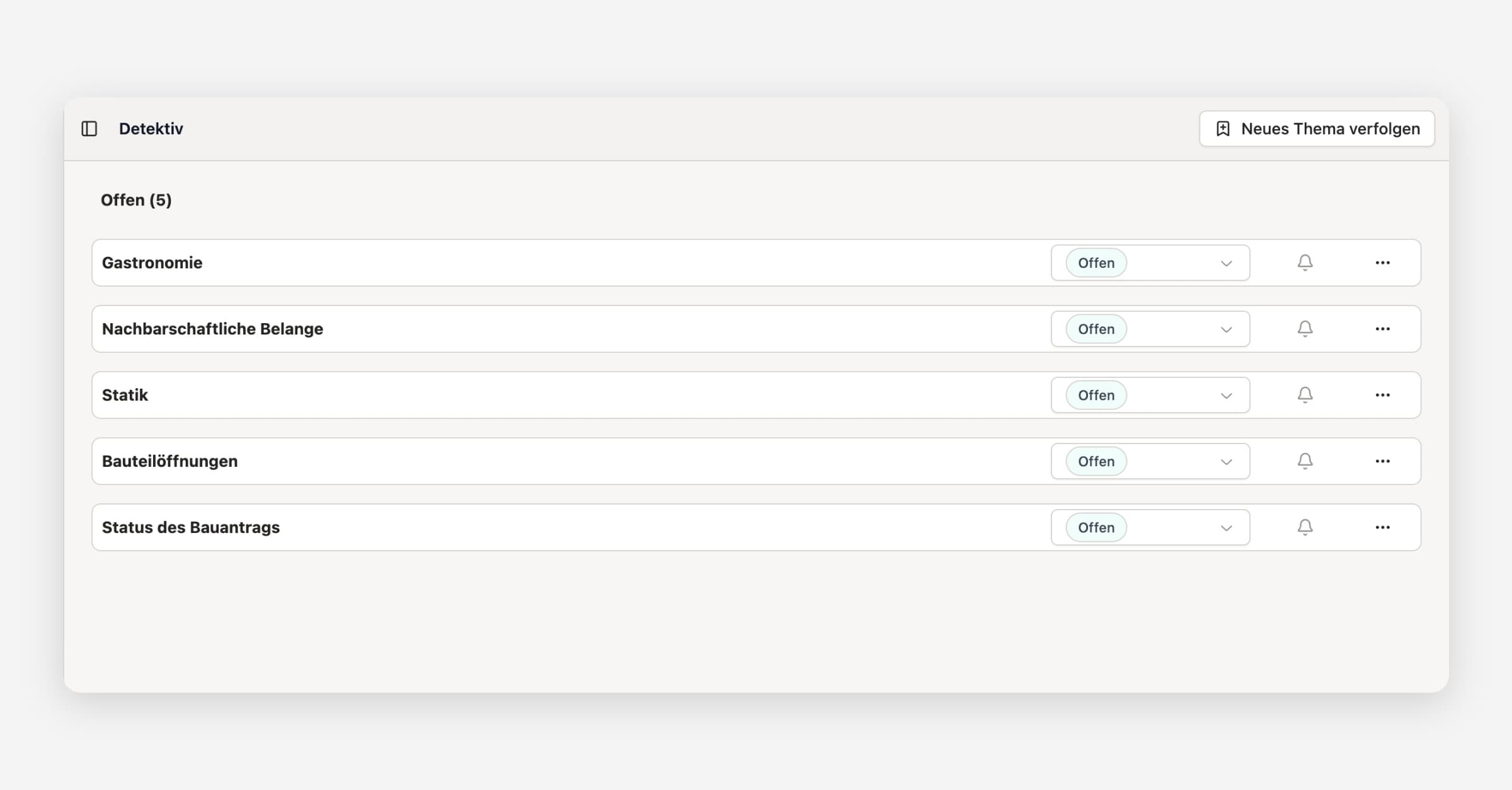Click the bell icon in Bauteilöffnungen row
The image size is (1512, 790).
1305,461
